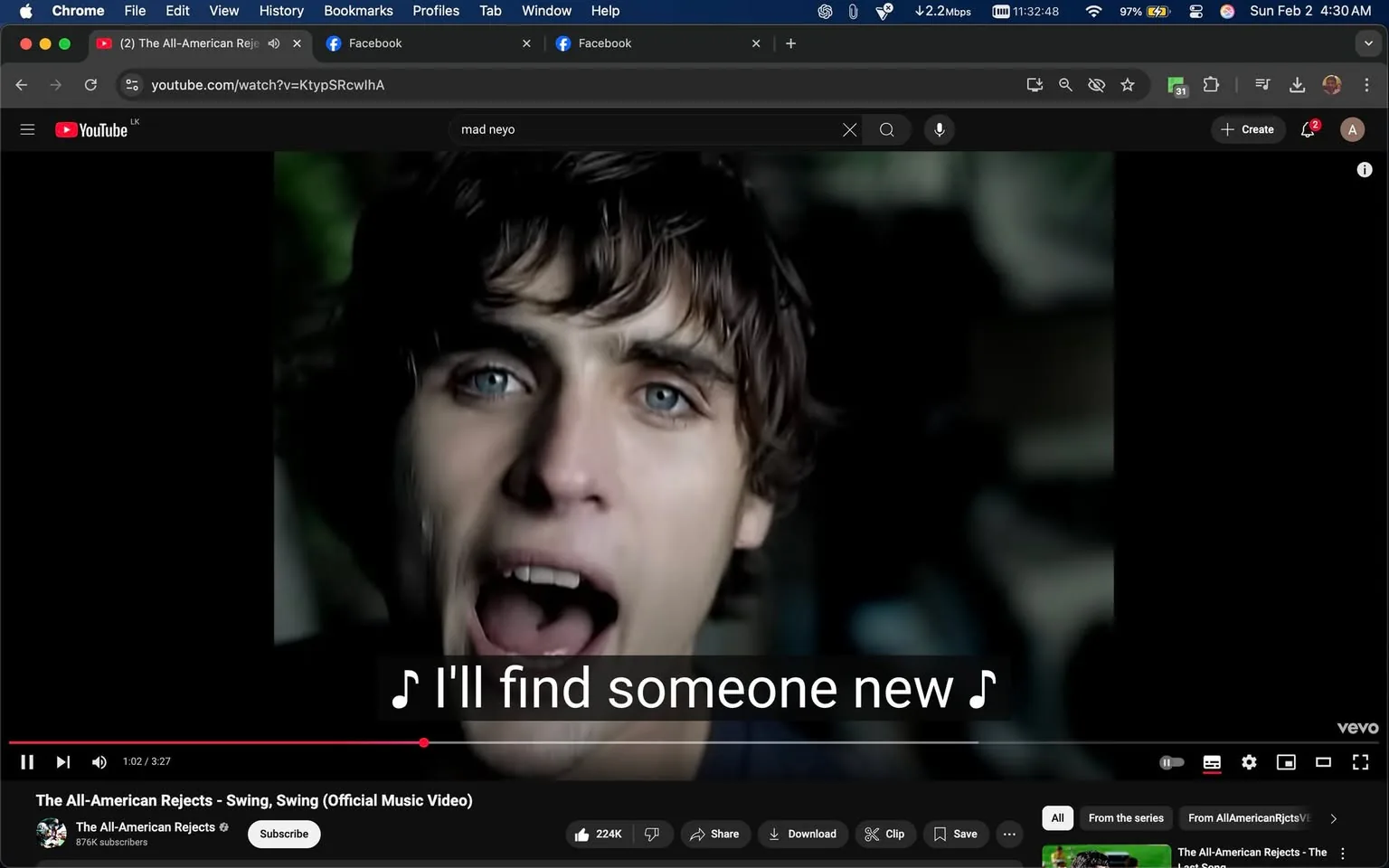Skip to the next video
The width and height of the screenshot is (1389, 868).
point(62,761)
